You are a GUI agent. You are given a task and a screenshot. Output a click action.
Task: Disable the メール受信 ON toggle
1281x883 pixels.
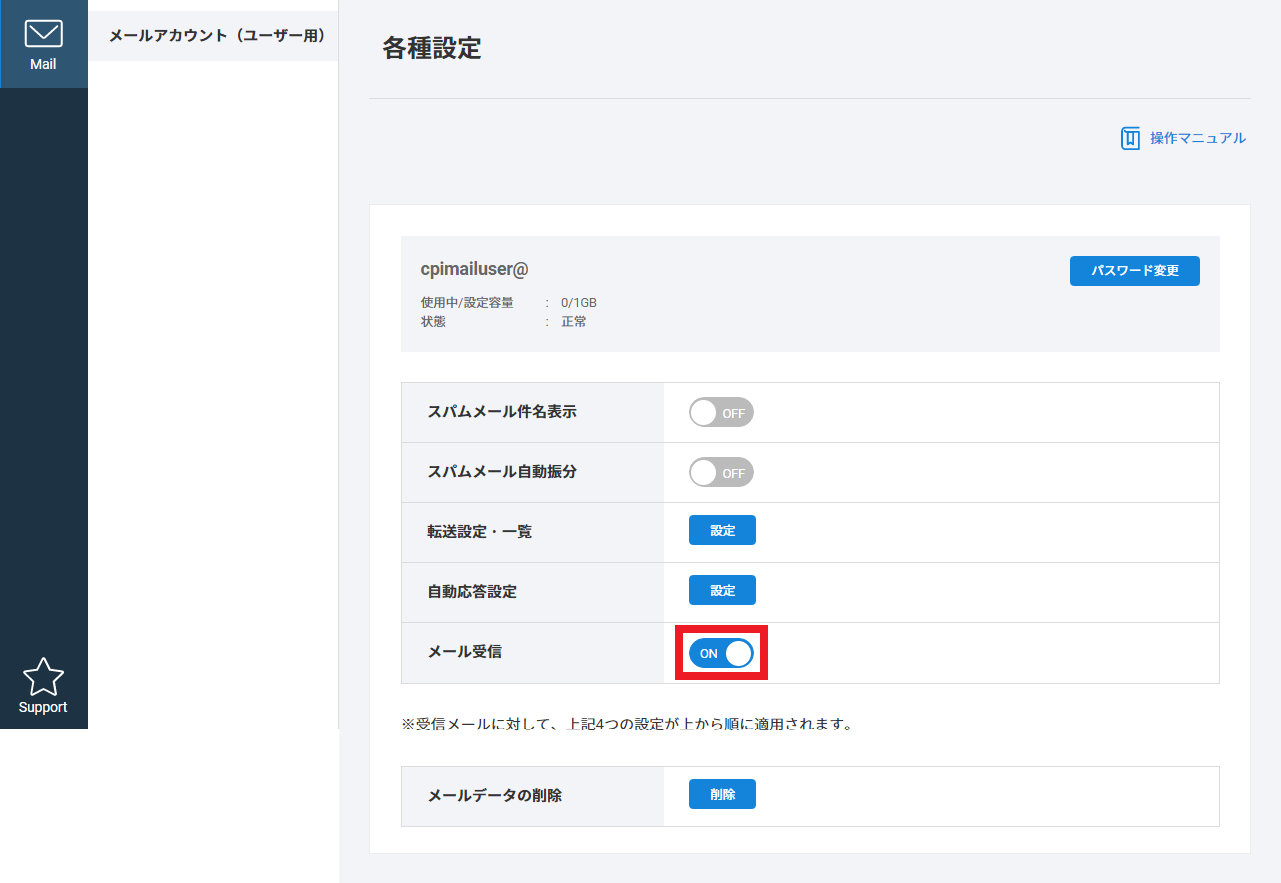(x=721, y=653)
